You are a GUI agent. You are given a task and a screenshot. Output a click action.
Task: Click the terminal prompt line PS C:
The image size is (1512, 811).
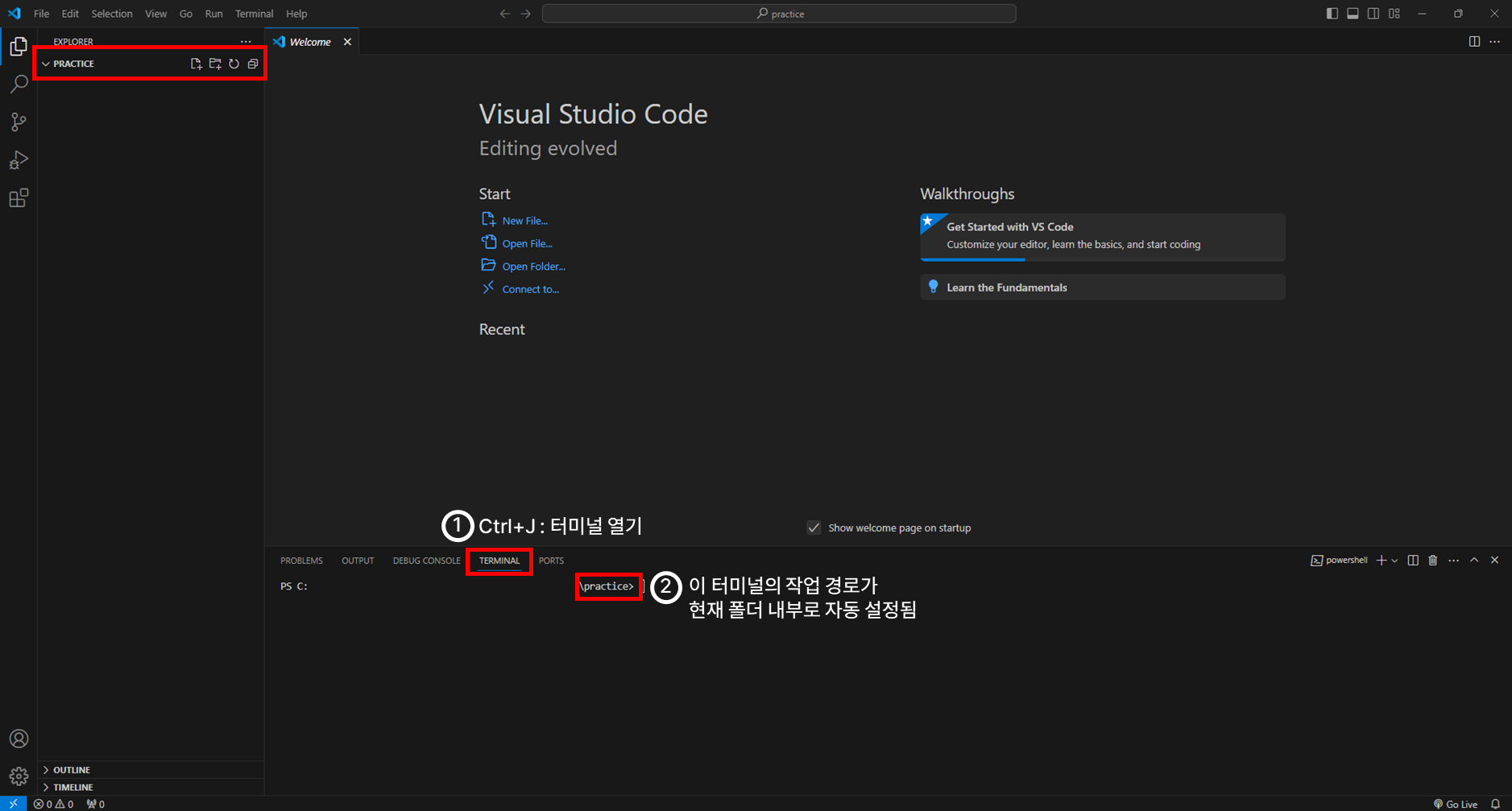[294, 586]
